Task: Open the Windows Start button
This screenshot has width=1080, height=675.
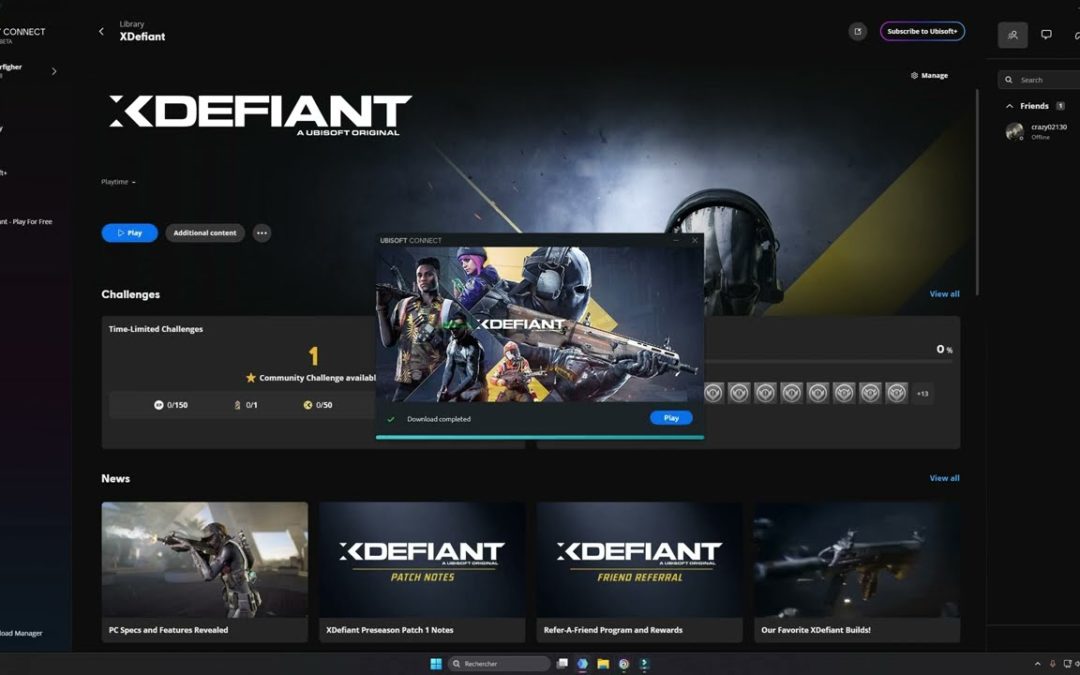Action: point(436,663)
